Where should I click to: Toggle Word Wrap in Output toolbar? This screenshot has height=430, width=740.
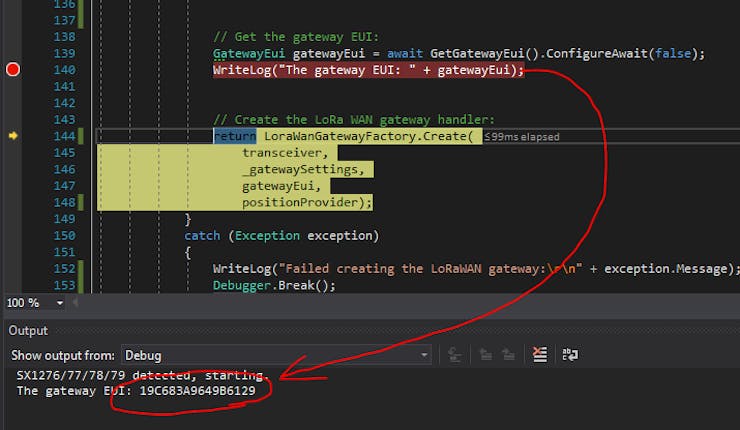point(570,355)
